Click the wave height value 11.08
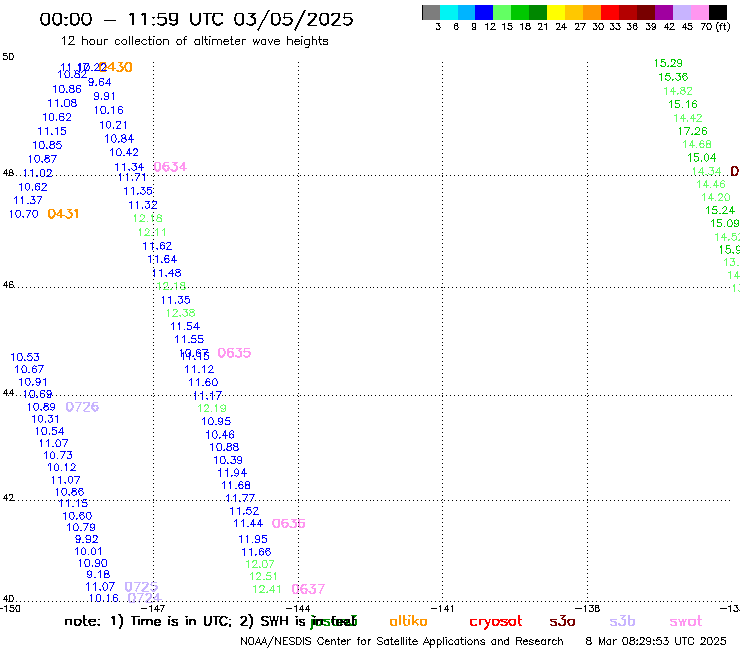This screenshot has height=650, width=740. (62, 103)
